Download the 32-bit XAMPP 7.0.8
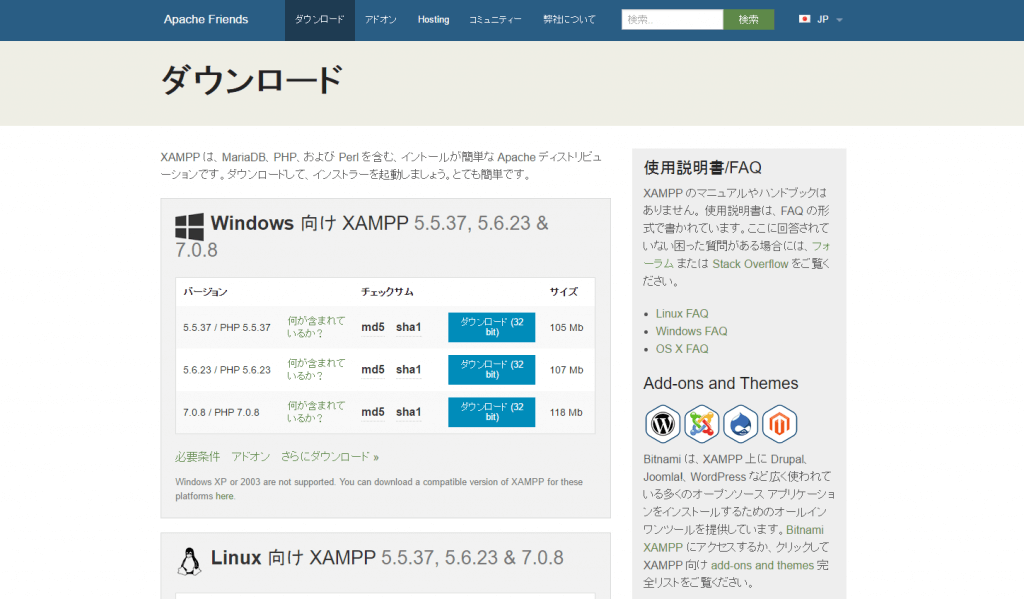Screen dimensions: 1024x599 491,411
